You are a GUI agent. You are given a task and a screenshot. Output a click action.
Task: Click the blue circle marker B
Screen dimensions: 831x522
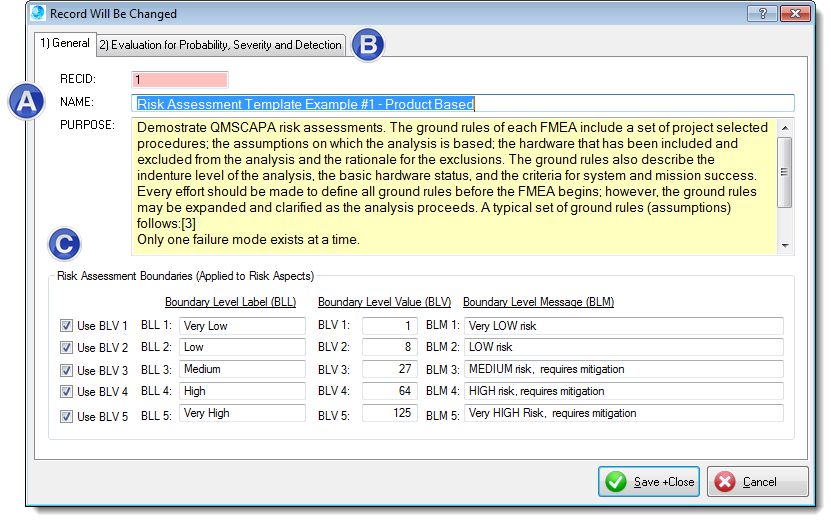pos(369,44)
